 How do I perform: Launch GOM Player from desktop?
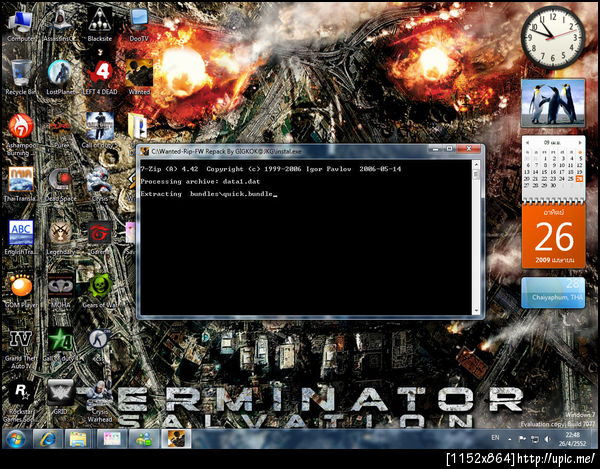click(21, 291)
